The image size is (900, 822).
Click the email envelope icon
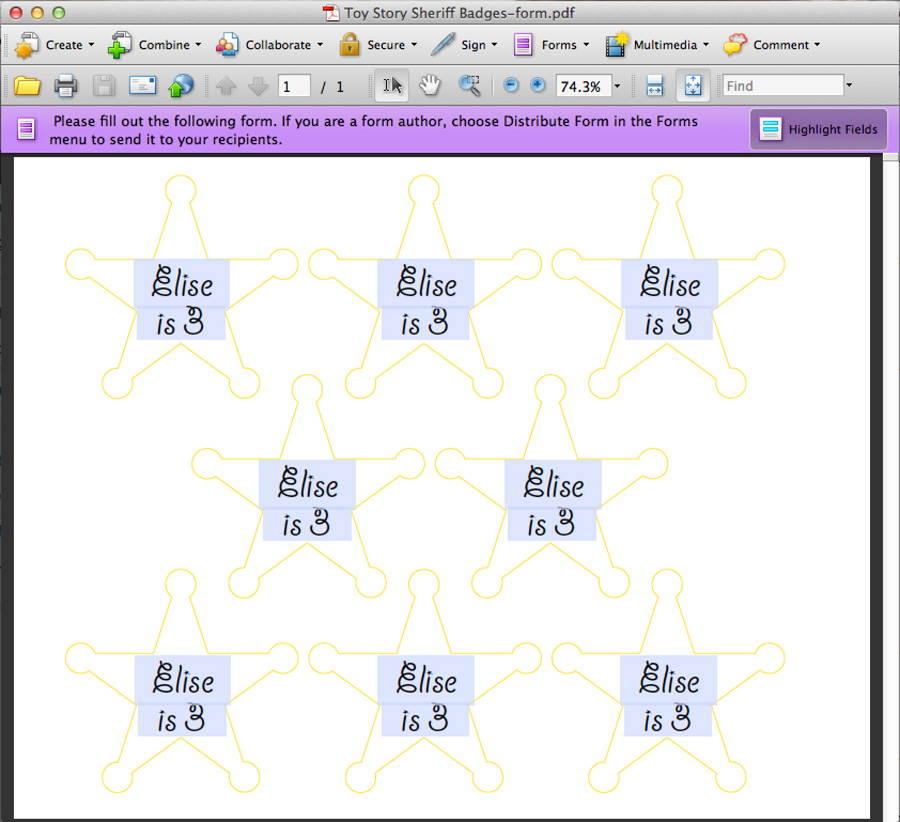142,86
